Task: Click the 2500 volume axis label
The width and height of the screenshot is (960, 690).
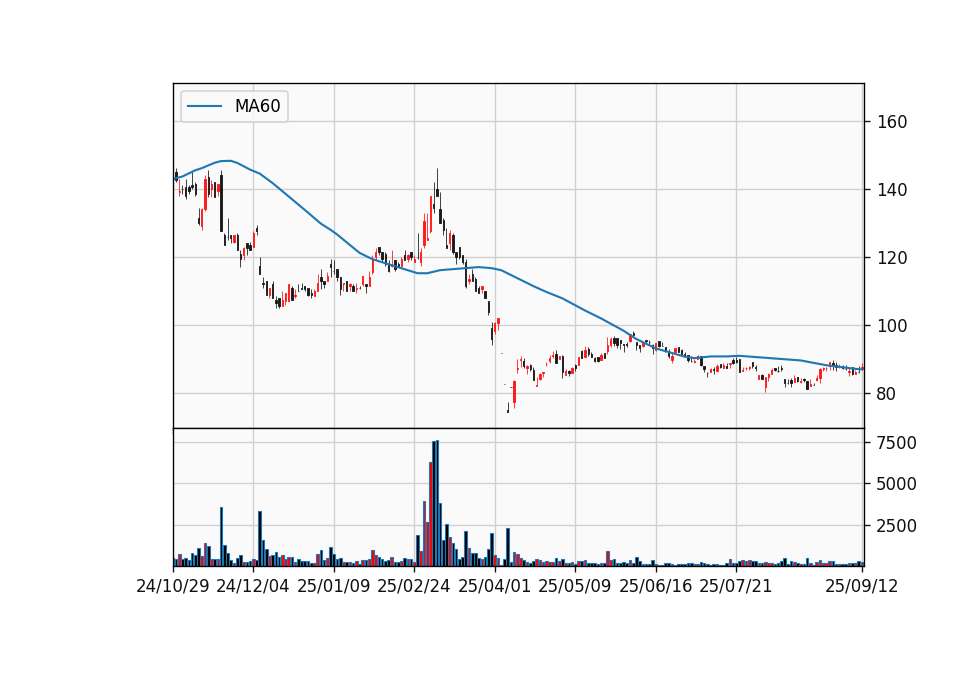Action: (x=897, y=526)
